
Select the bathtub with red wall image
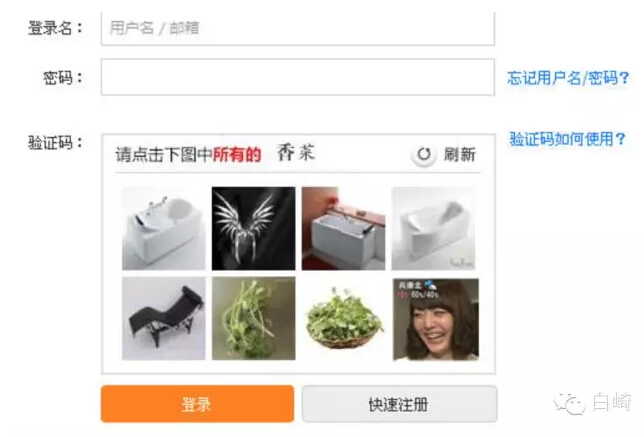click(343, 228)
